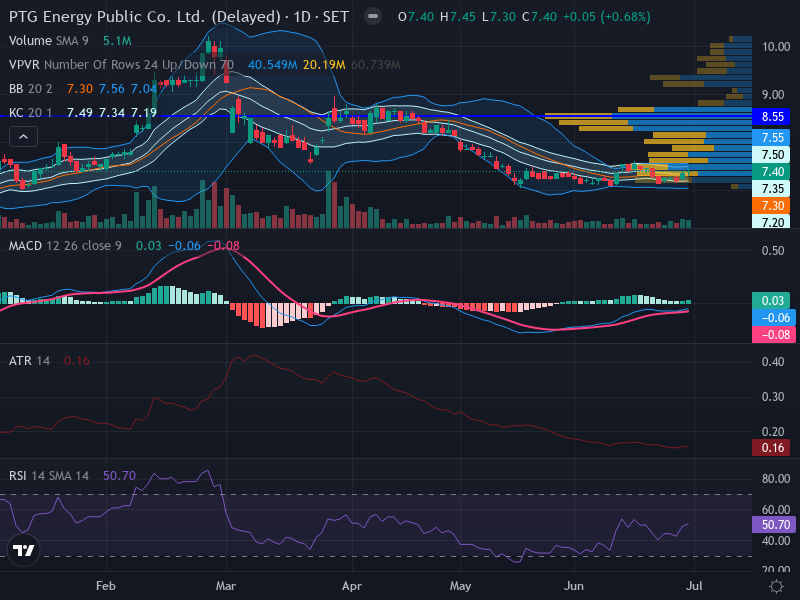The image size is (800, 600).
Task: Click the VPVR 20.19M down volume value
Action: [x=324, y=65]
